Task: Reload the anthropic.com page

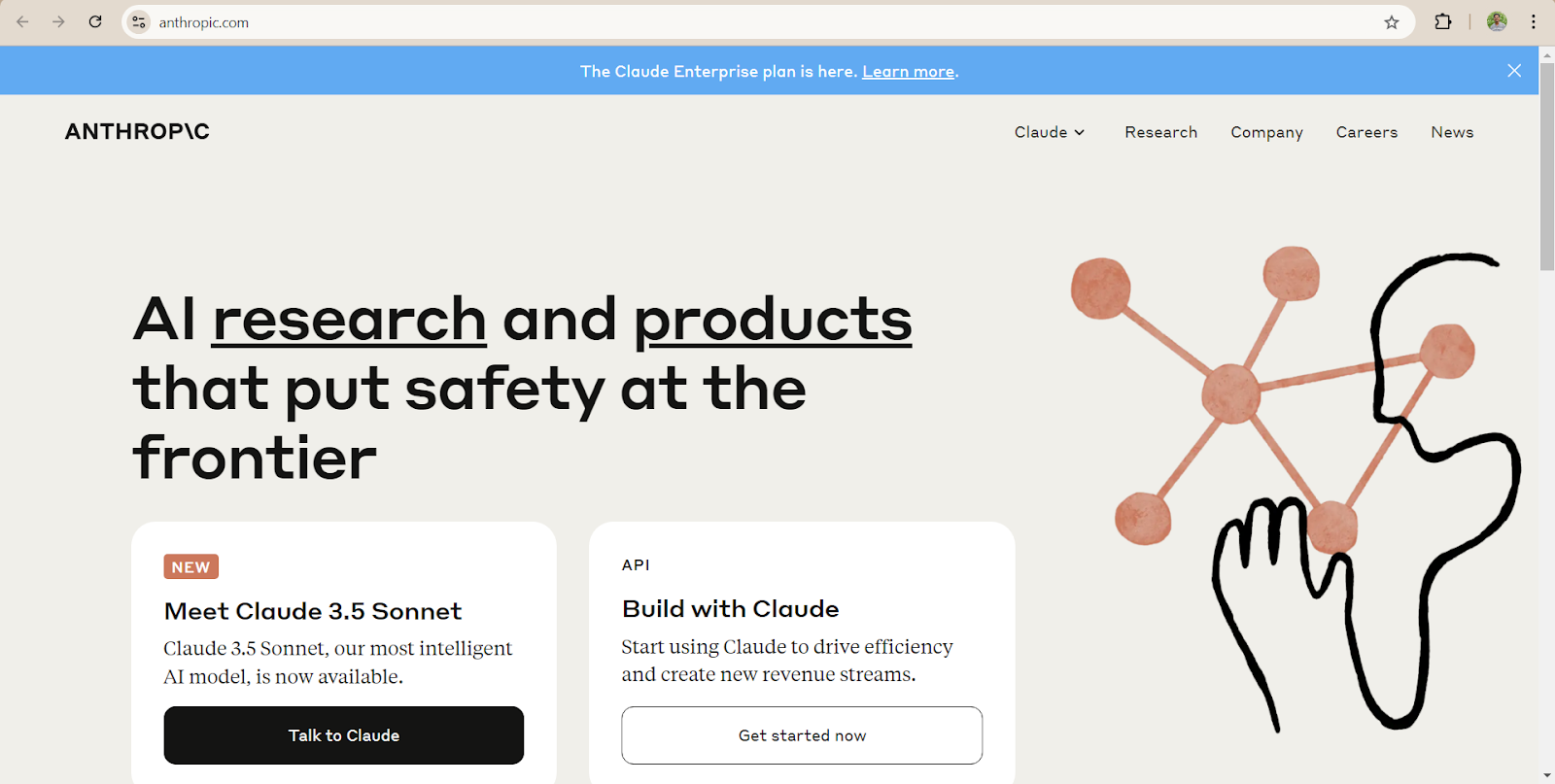Action: (x=95, y=21)
